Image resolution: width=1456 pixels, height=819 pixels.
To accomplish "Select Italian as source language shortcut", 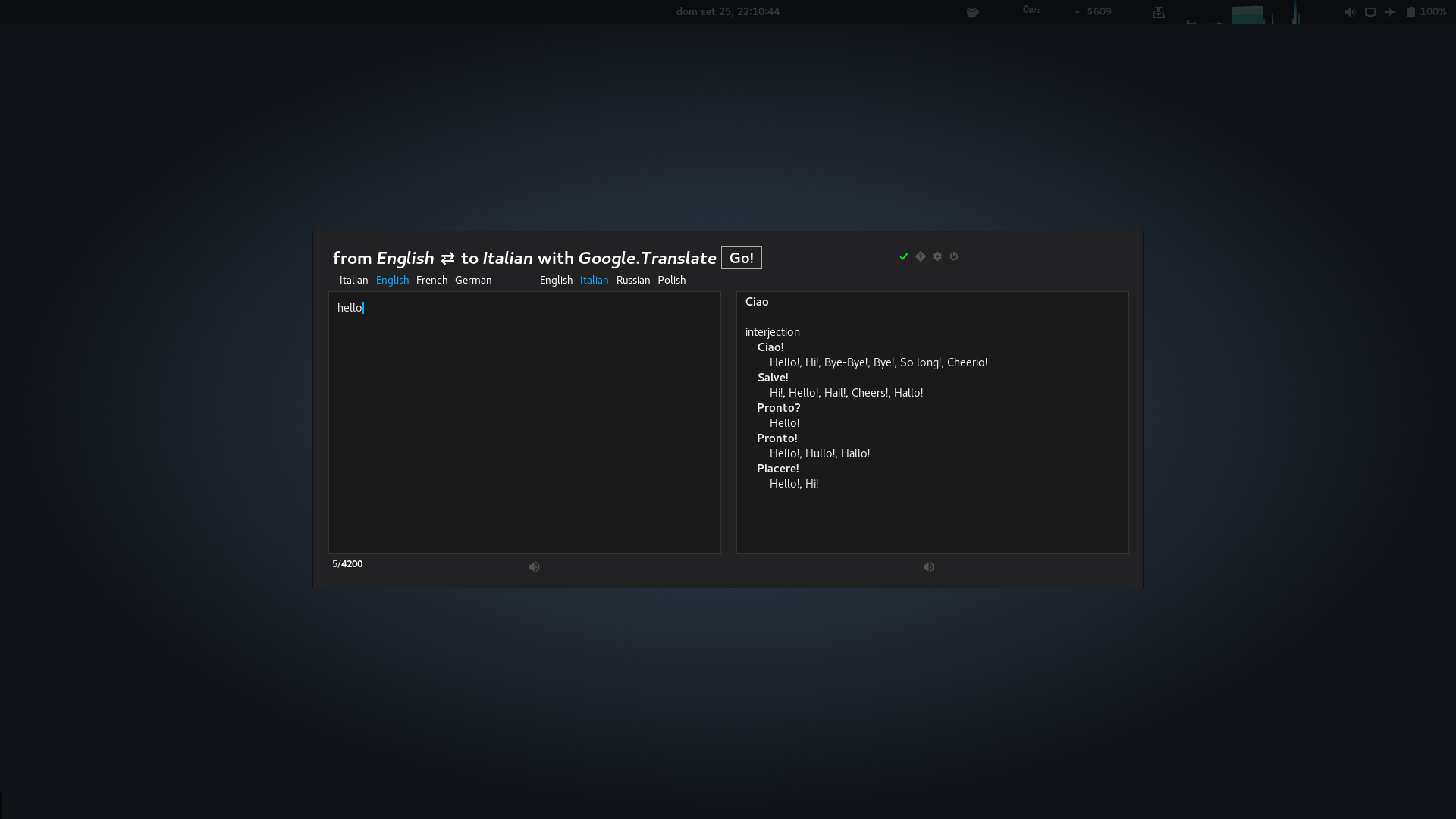I will point(354,281).
